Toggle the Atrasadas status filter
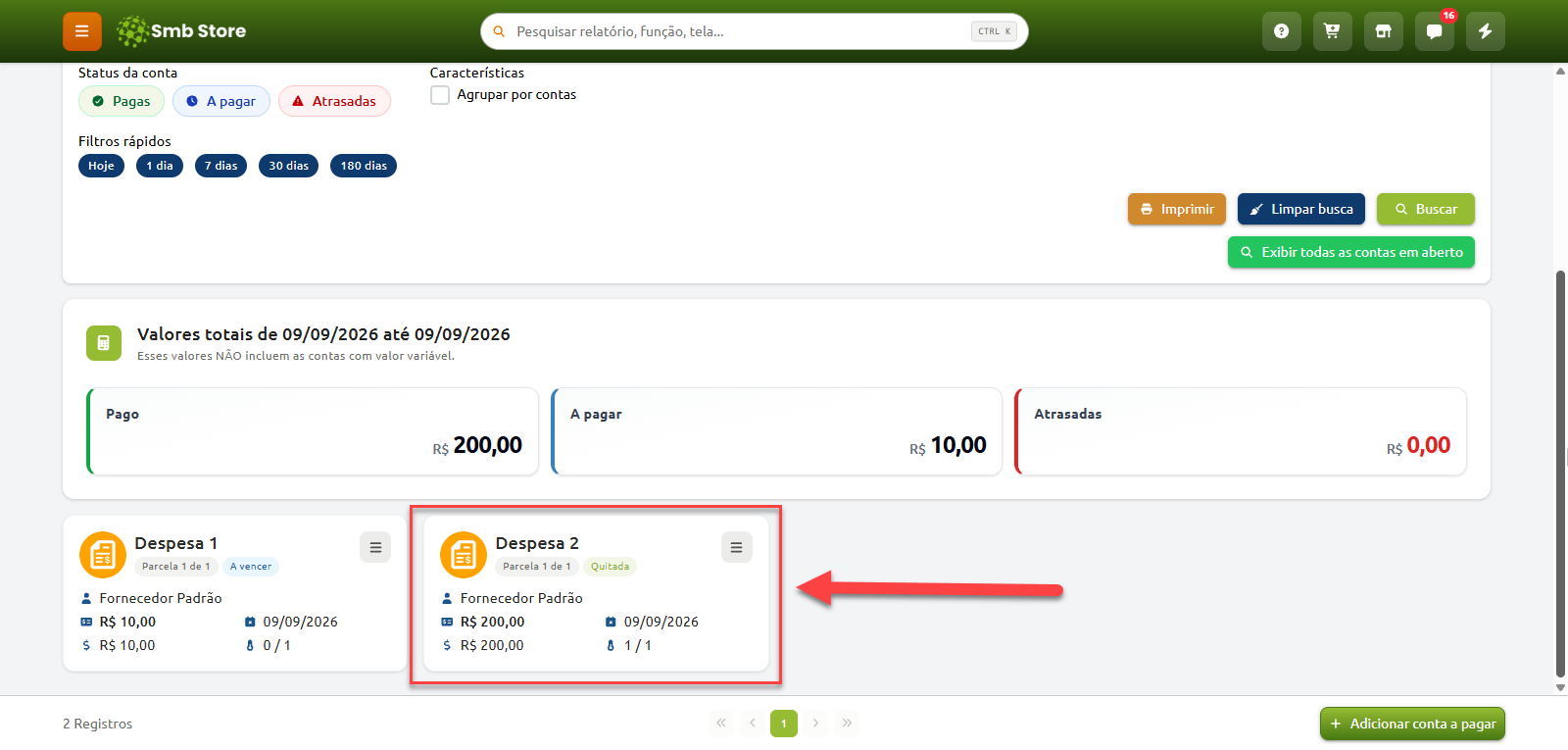 pyautogui.click(x=334, y=101)
